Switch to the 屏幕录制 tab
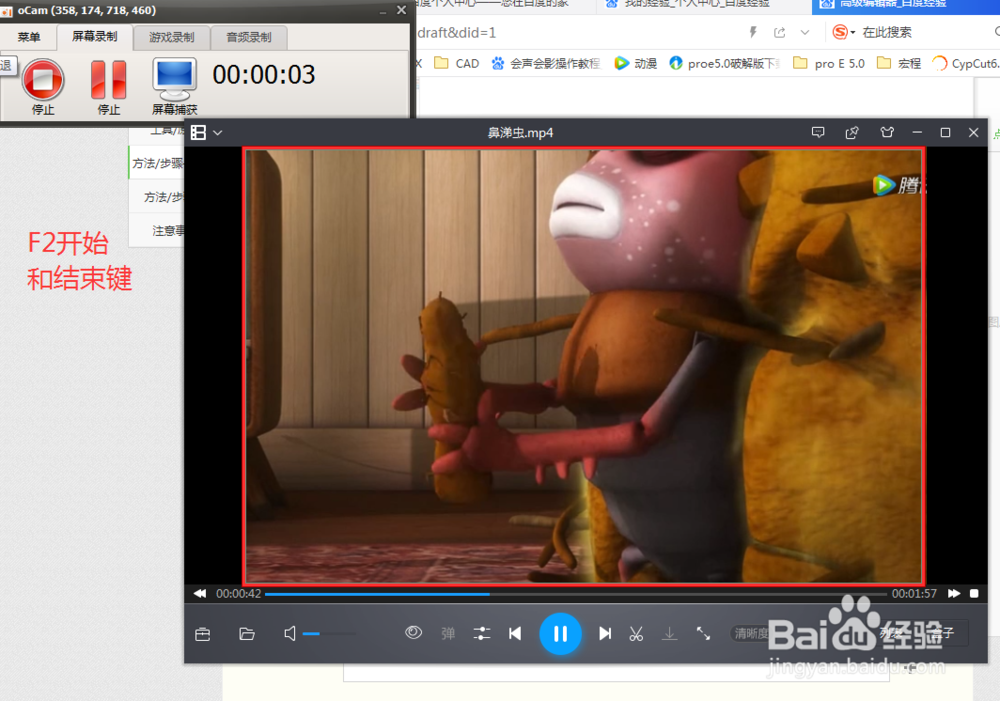Image resolution: width=1000 pixels, height=701 pixels. (x=94, y=37)
